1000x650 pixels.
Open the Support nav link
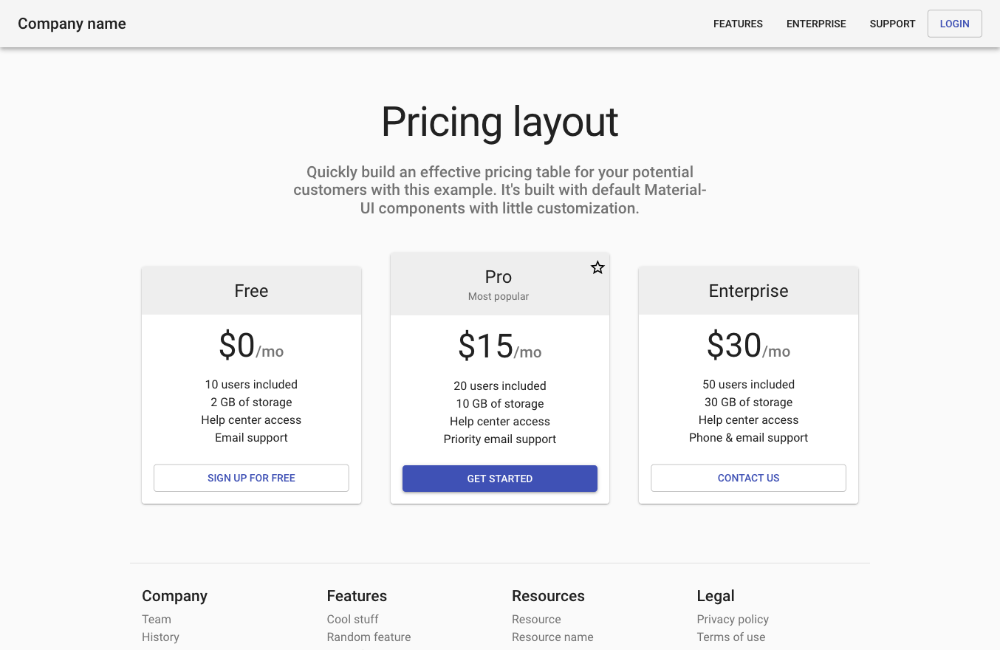892,24
